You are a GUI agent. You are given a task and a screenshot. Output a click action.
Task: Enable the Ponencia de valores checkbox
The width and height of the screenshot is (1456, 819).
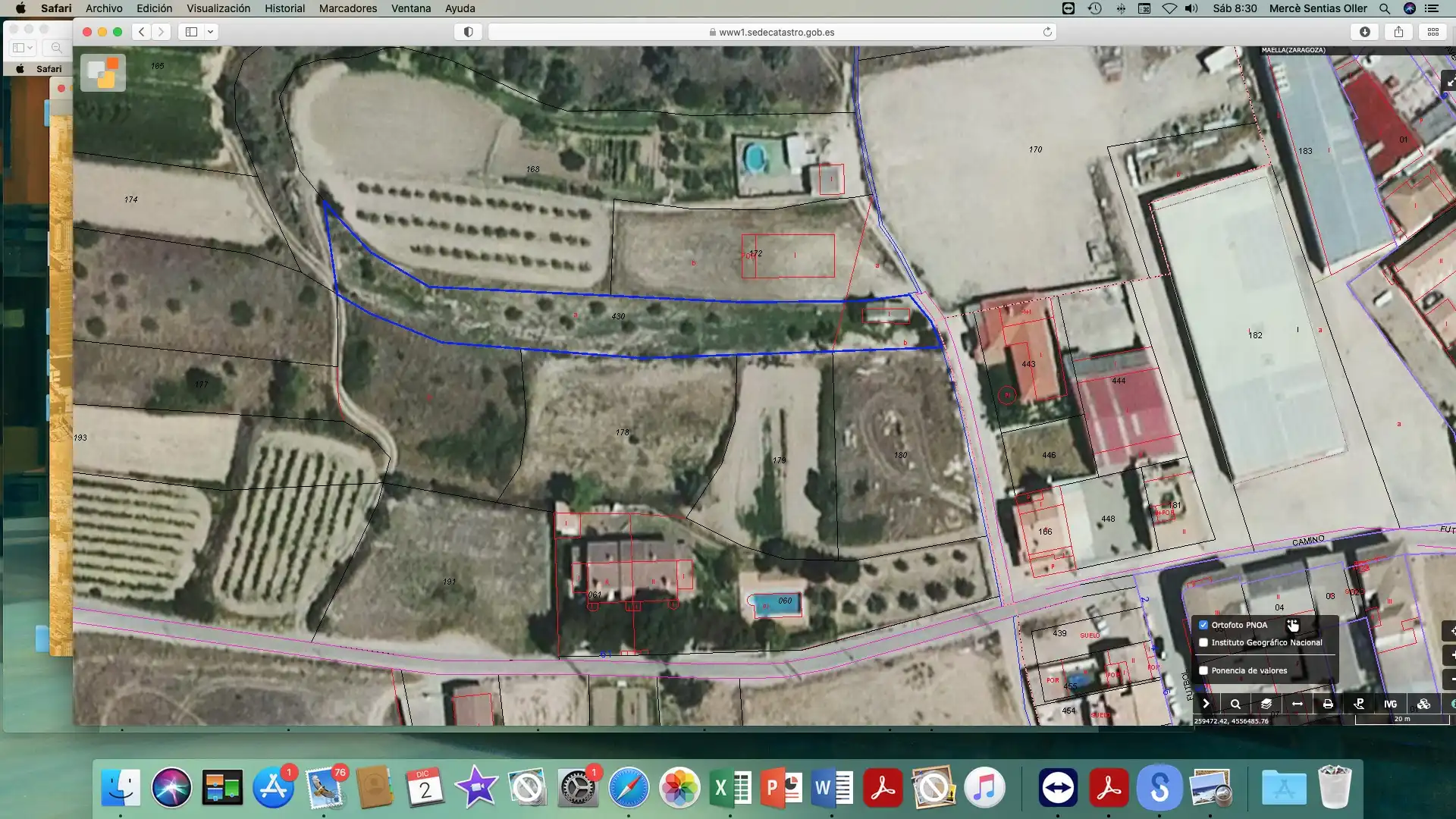tap(1203, 670)
